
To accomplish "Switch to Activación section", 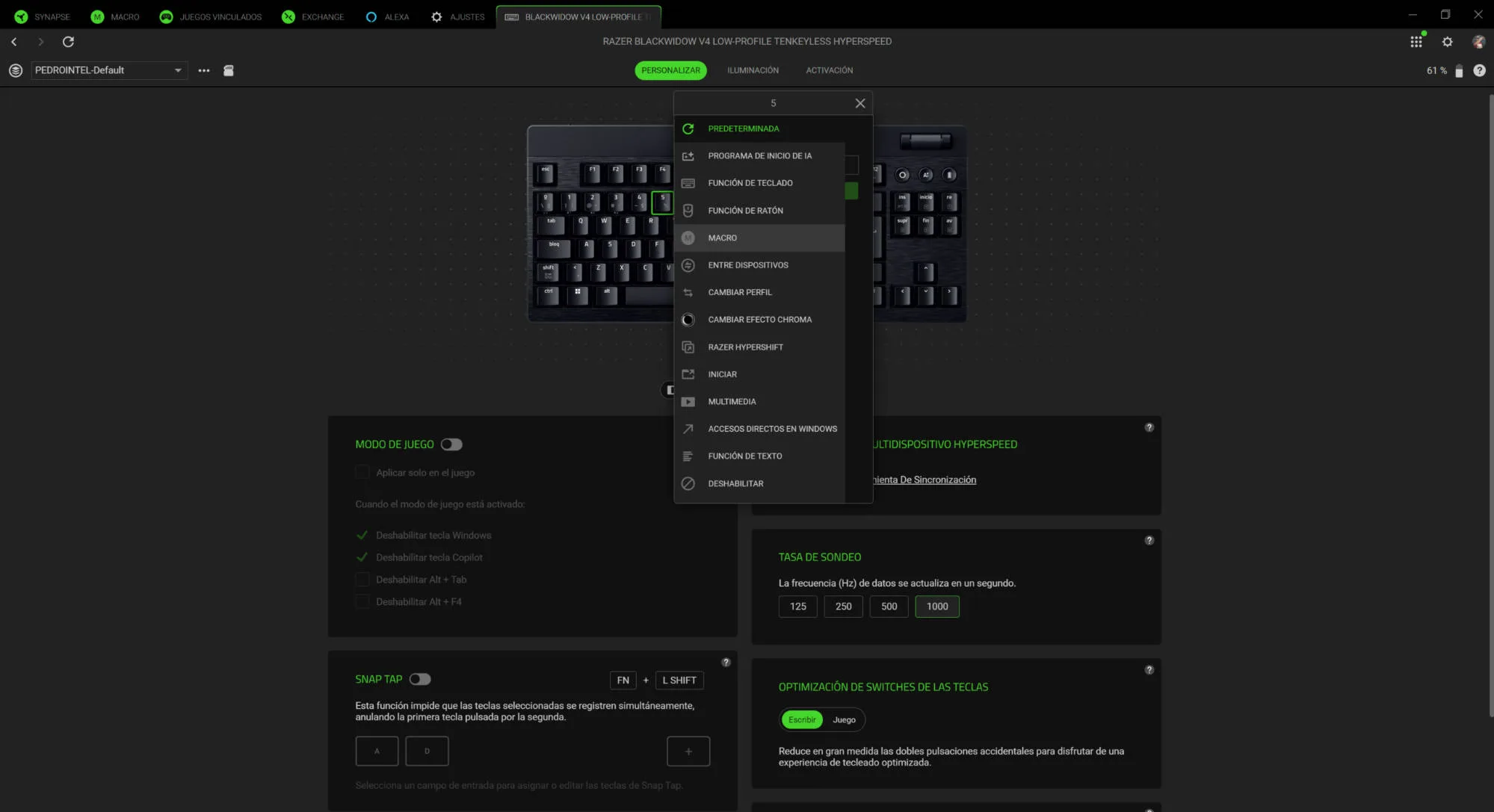I will pyautogui.click(x=829, y=70).
